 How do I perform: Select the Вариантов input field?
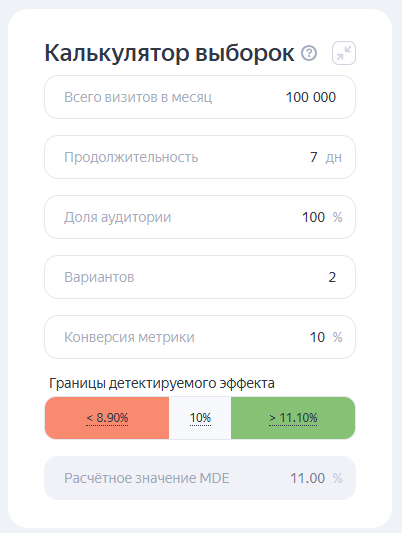click(x=200, y=277)
